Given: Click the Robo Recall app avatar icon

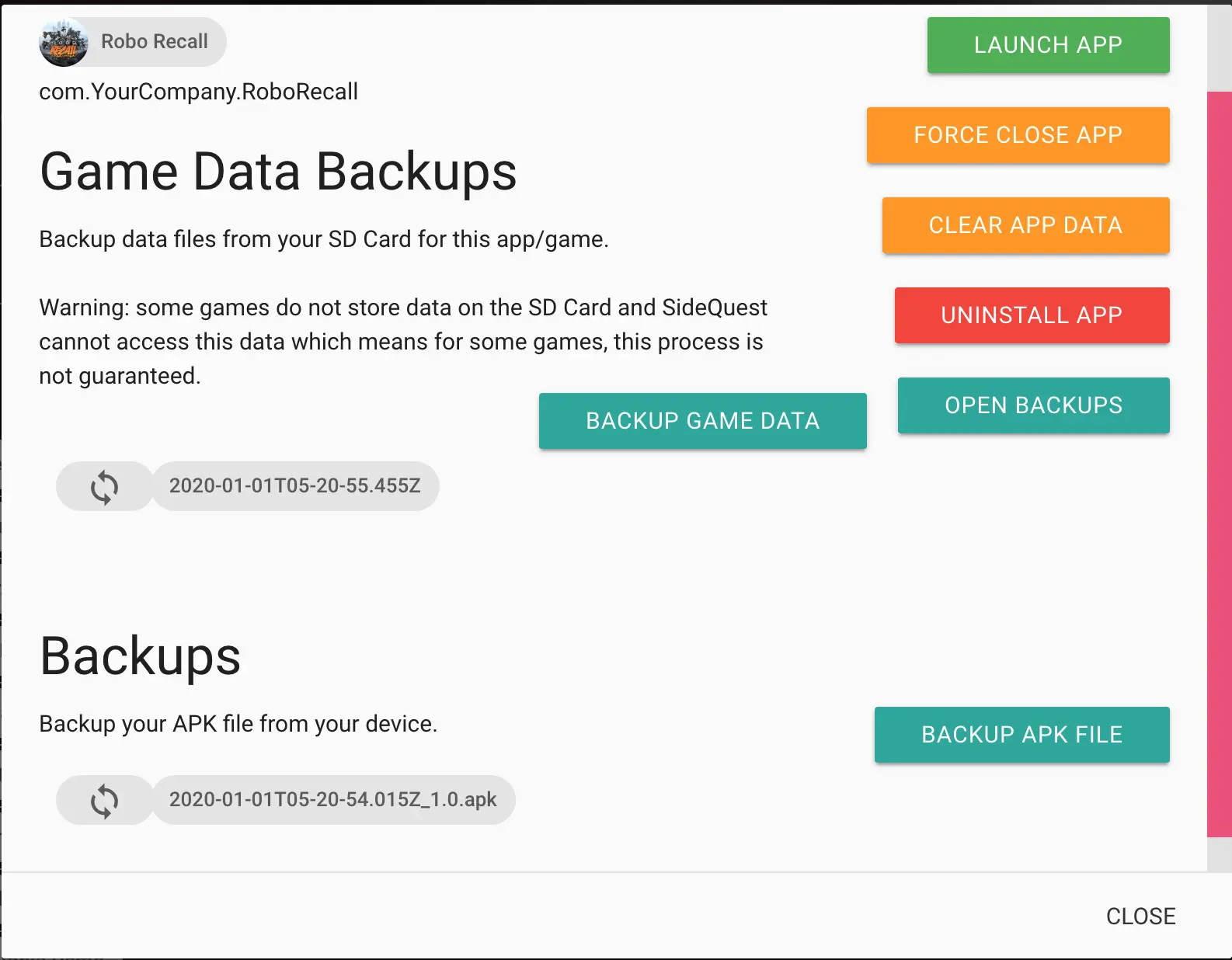Looking at the screenshot, I should pos(64,42).
